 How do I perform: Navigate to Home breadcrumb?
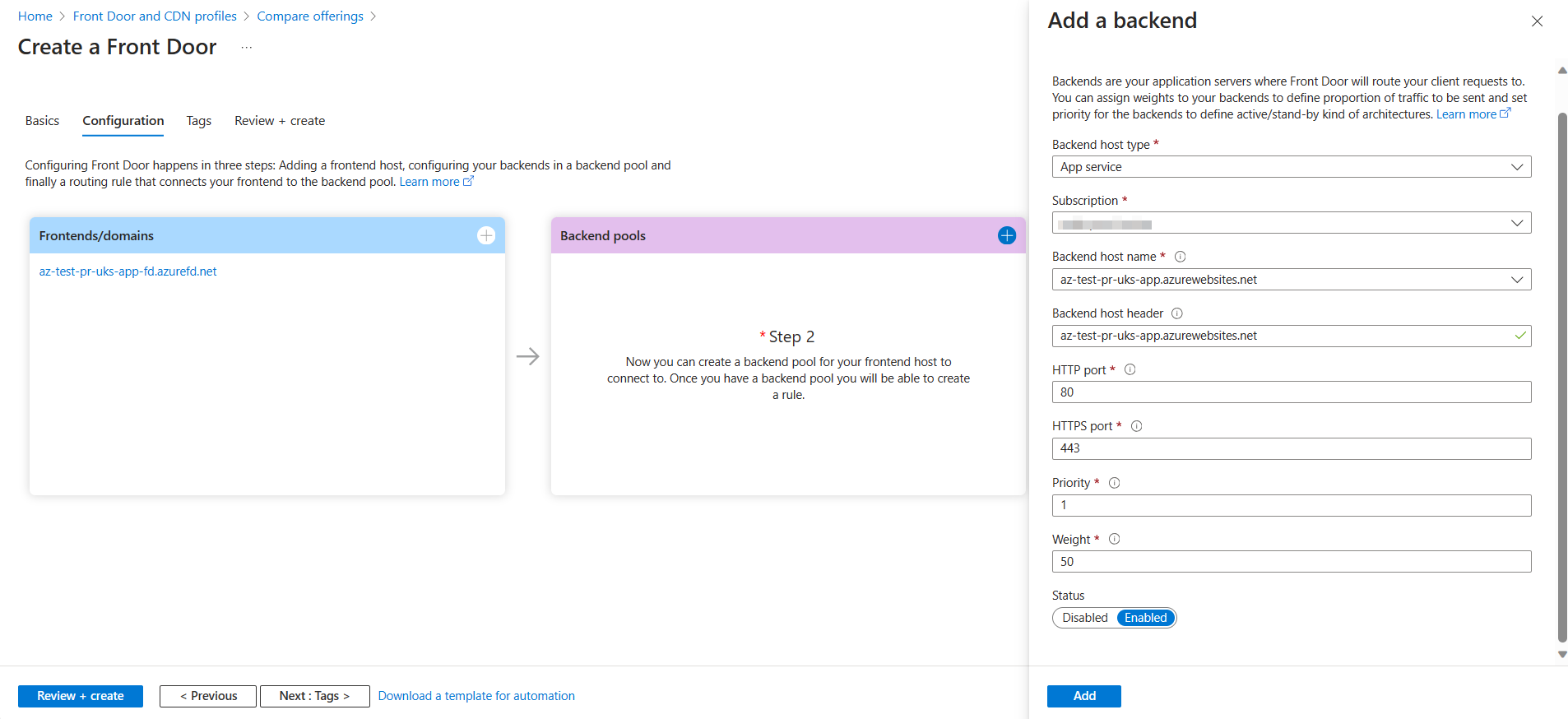tap(35, 16)
